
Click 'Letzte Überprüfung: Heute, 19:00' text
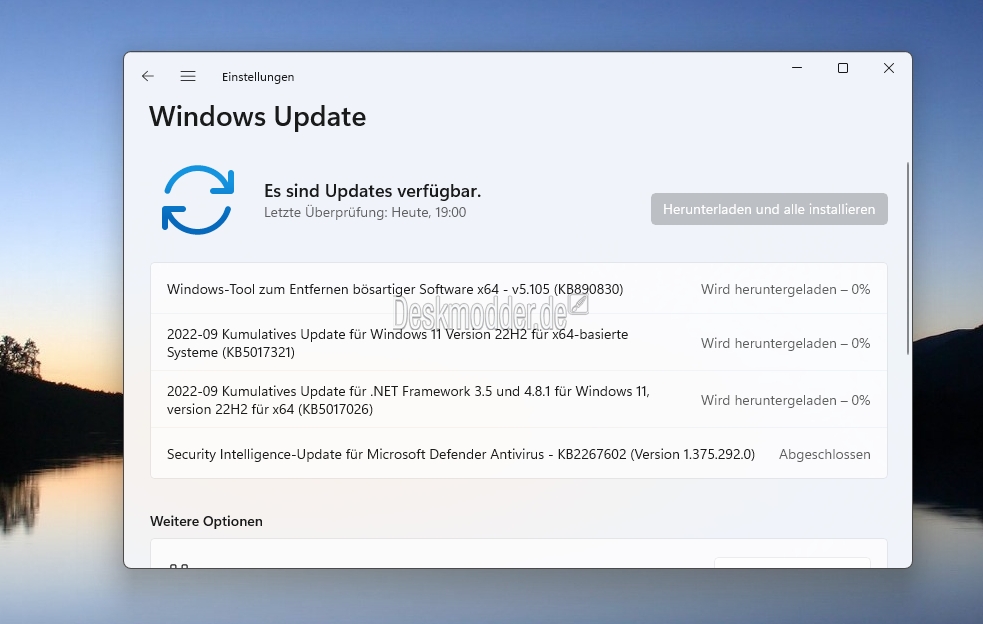pos(365,212)
